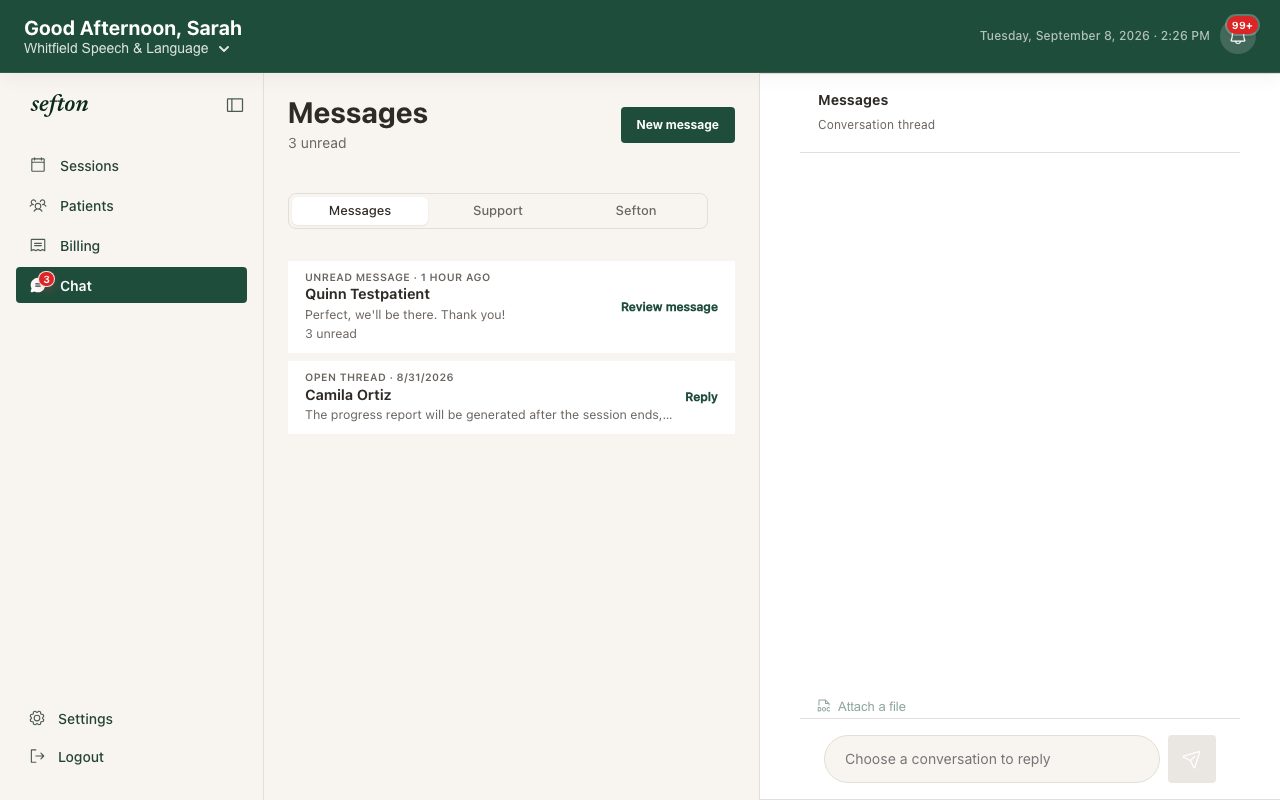This screenshot has height=800, width=1280.
Task: Open Sessions in the sidebar
Action: point(131,166)
